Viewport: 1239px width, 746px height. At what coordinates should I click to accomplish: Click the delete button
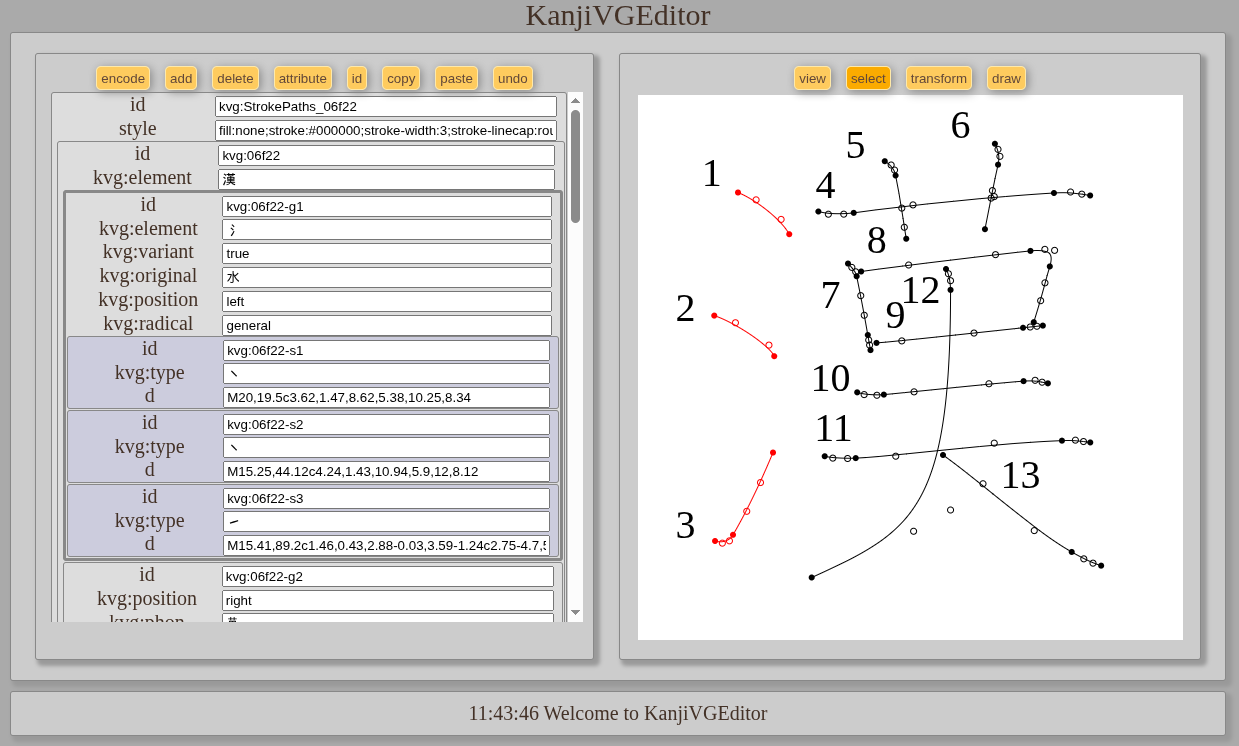tap(235, 78)
